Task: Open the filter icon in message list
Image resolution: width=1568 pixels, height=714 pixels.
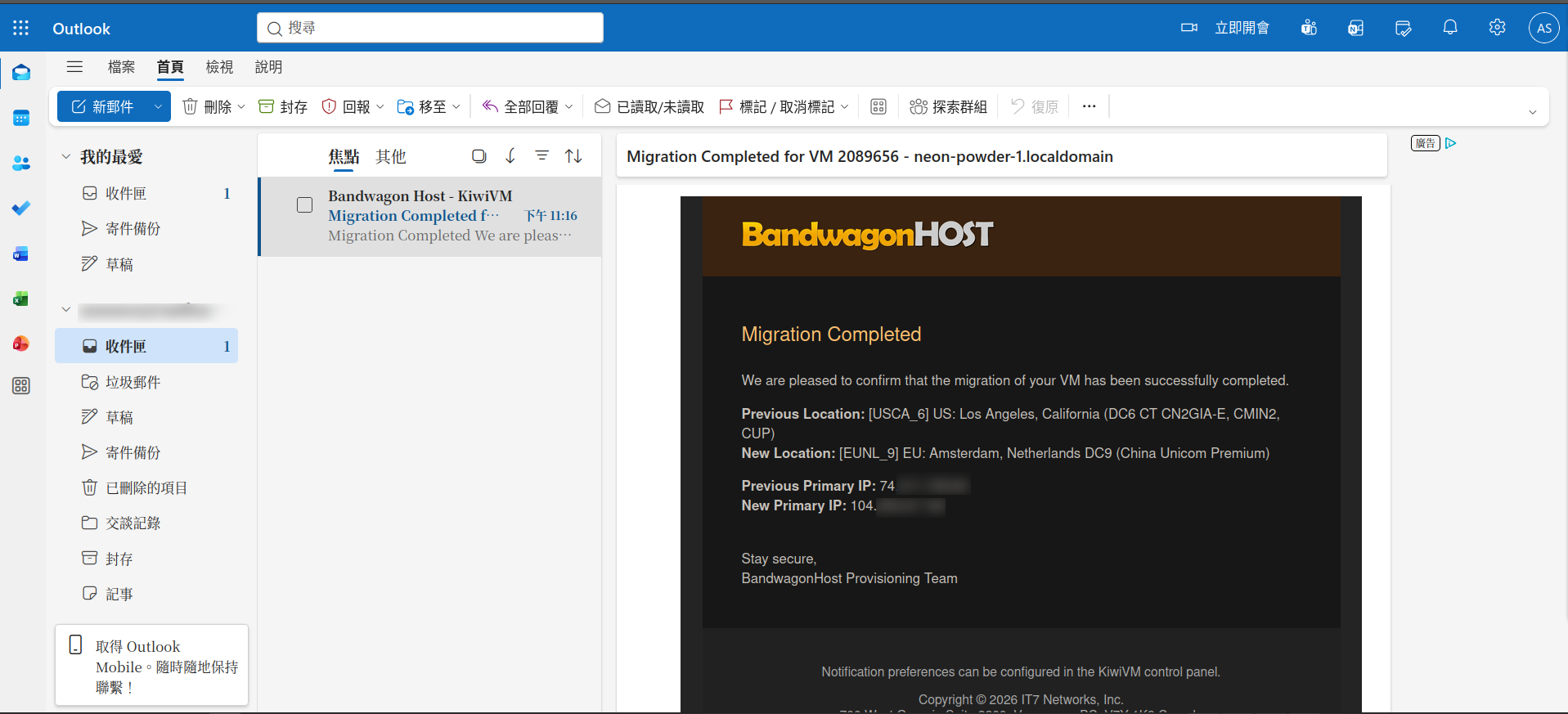Action: [541, 155]
